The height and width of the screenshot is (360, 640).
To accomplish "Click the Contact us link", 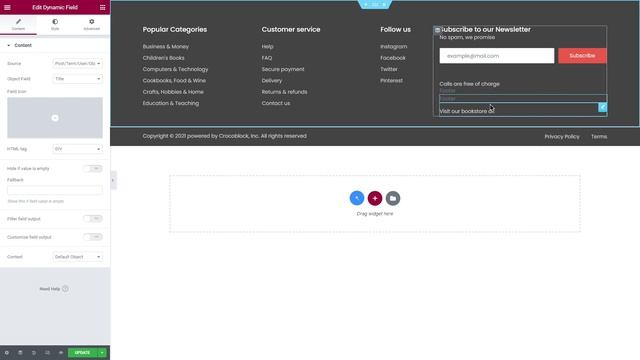I will 276,103.
